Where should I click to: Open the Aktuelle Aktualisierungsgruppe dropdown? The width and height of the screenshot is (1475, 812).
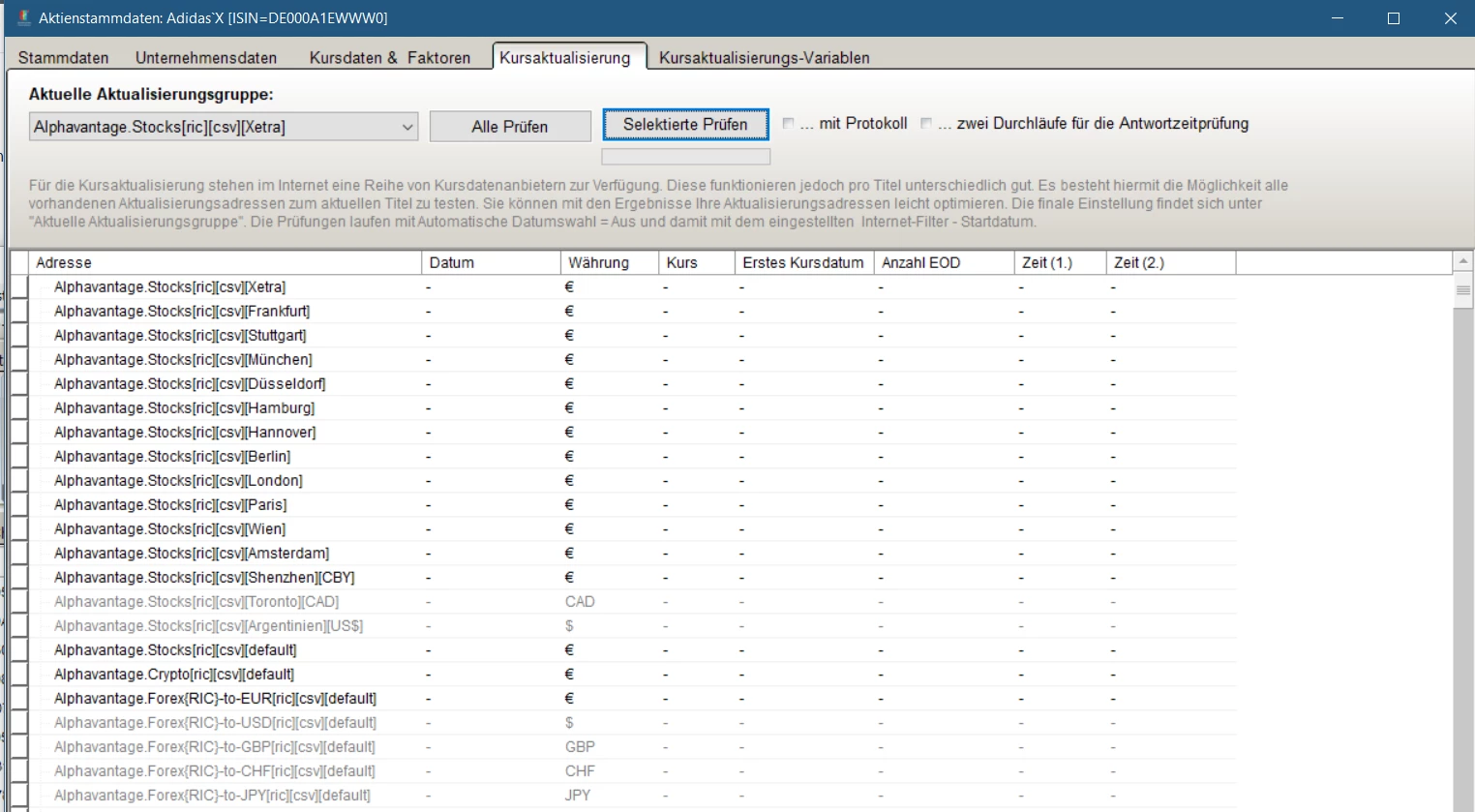click(224, 127)
